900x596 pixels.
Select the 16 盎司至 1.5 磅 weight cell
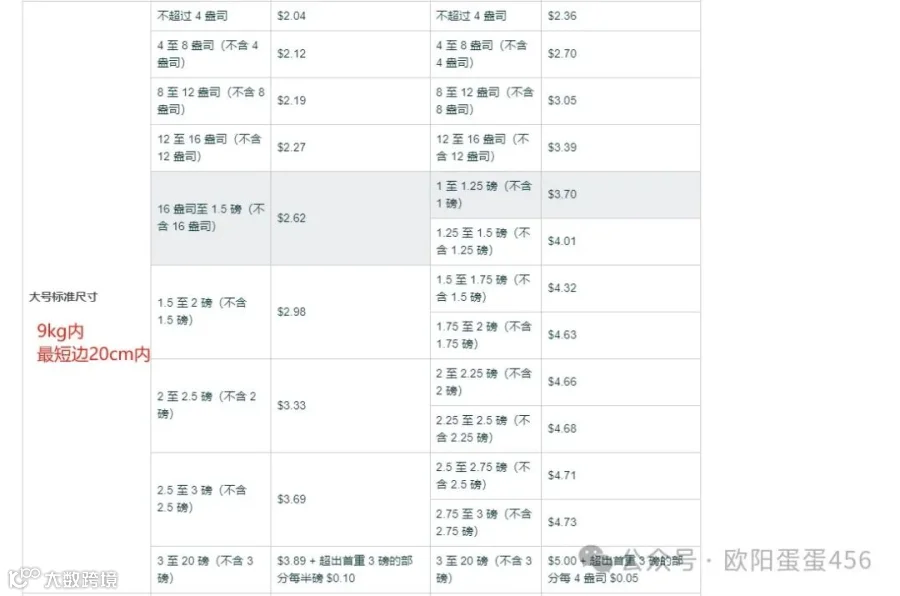(211, 218)
